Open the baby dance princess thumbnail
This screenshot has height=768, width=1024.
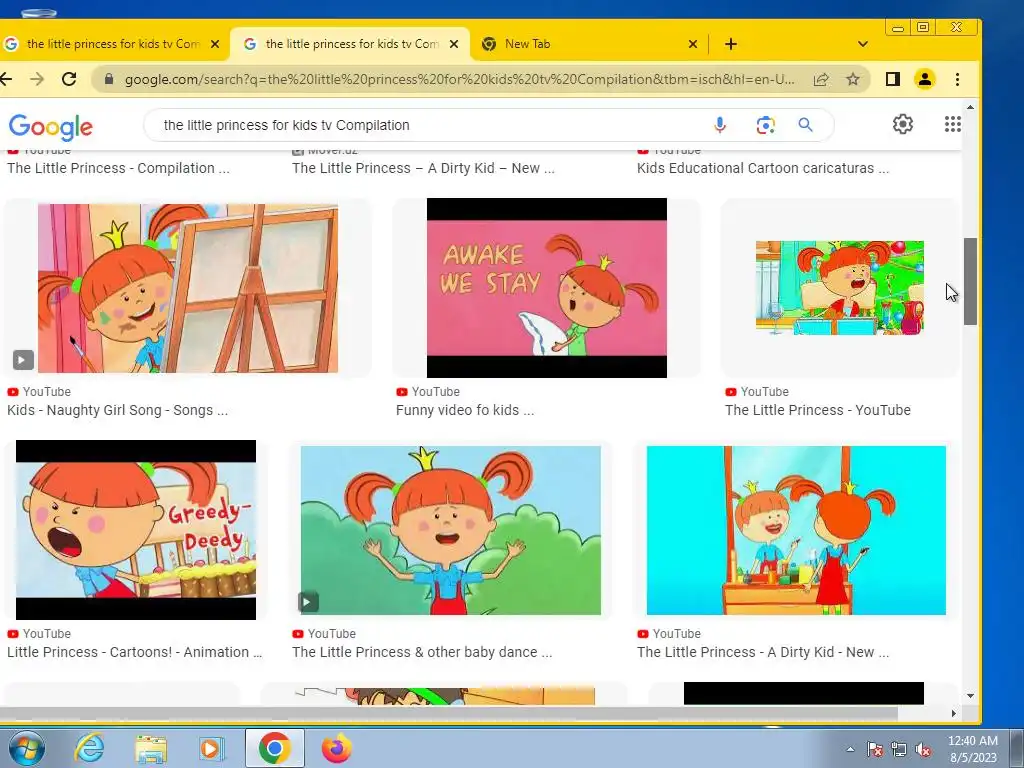pyautogui.click(x=451, y=530)
